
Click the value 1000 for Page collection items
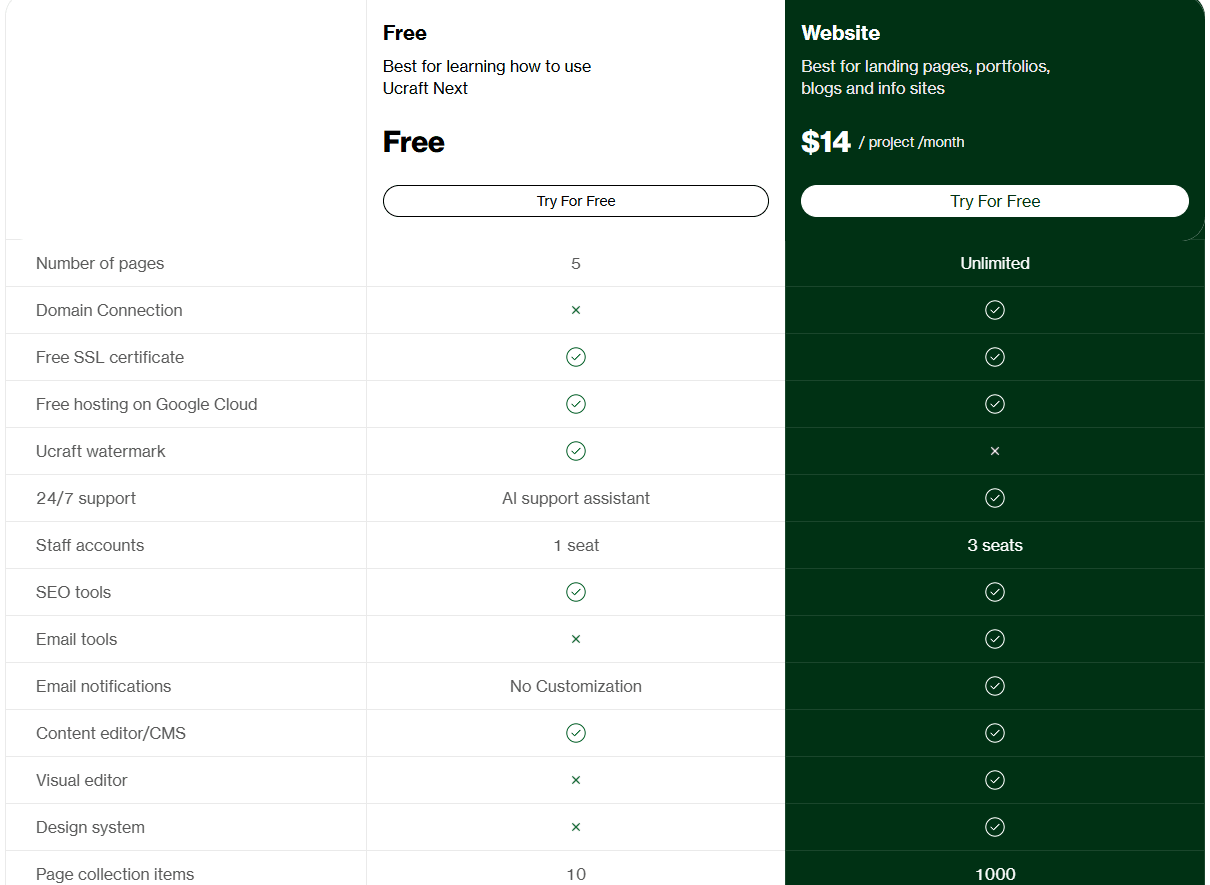[x=995, y=875]
